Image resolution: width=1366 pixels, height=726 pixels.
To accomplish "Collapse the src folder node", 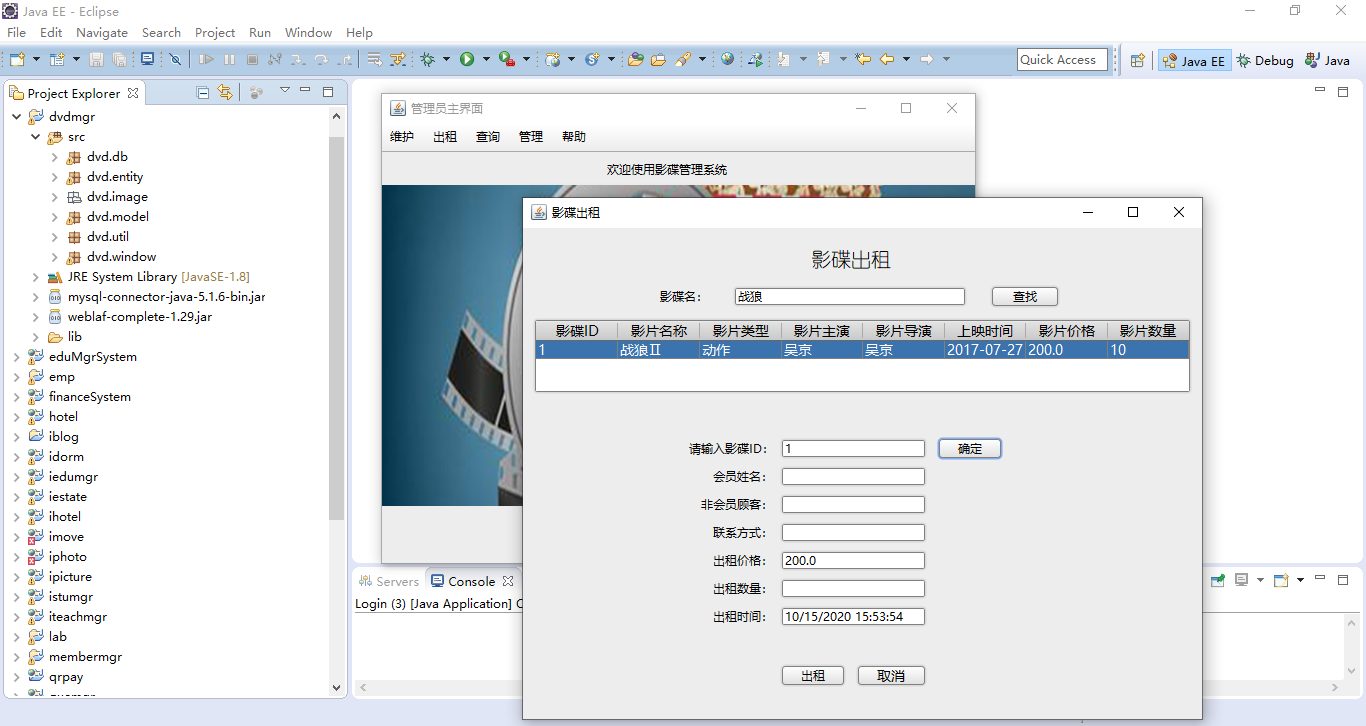I will [35, 137].
